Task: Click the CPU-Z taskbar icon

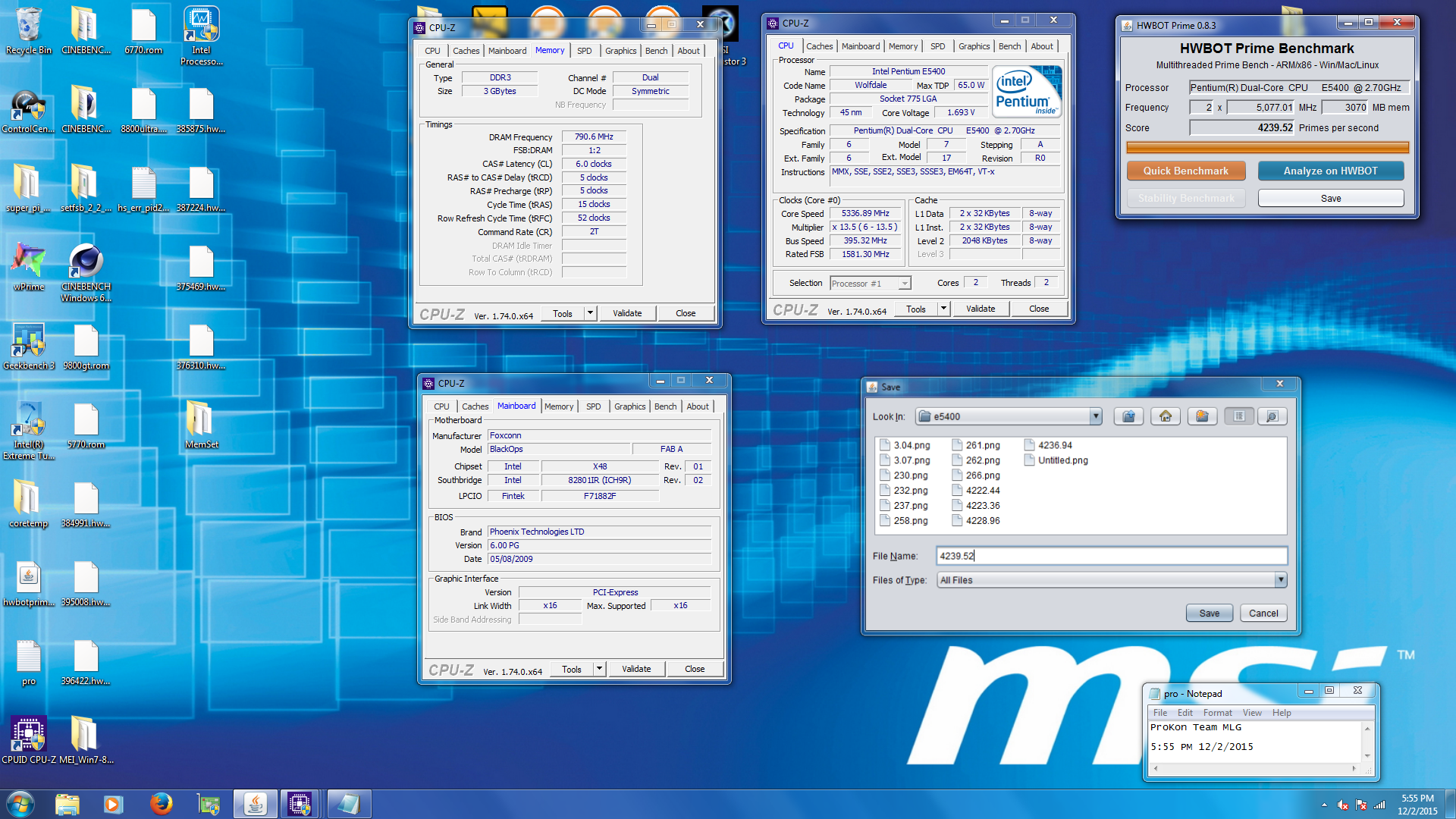Action: tap(300, 804)
